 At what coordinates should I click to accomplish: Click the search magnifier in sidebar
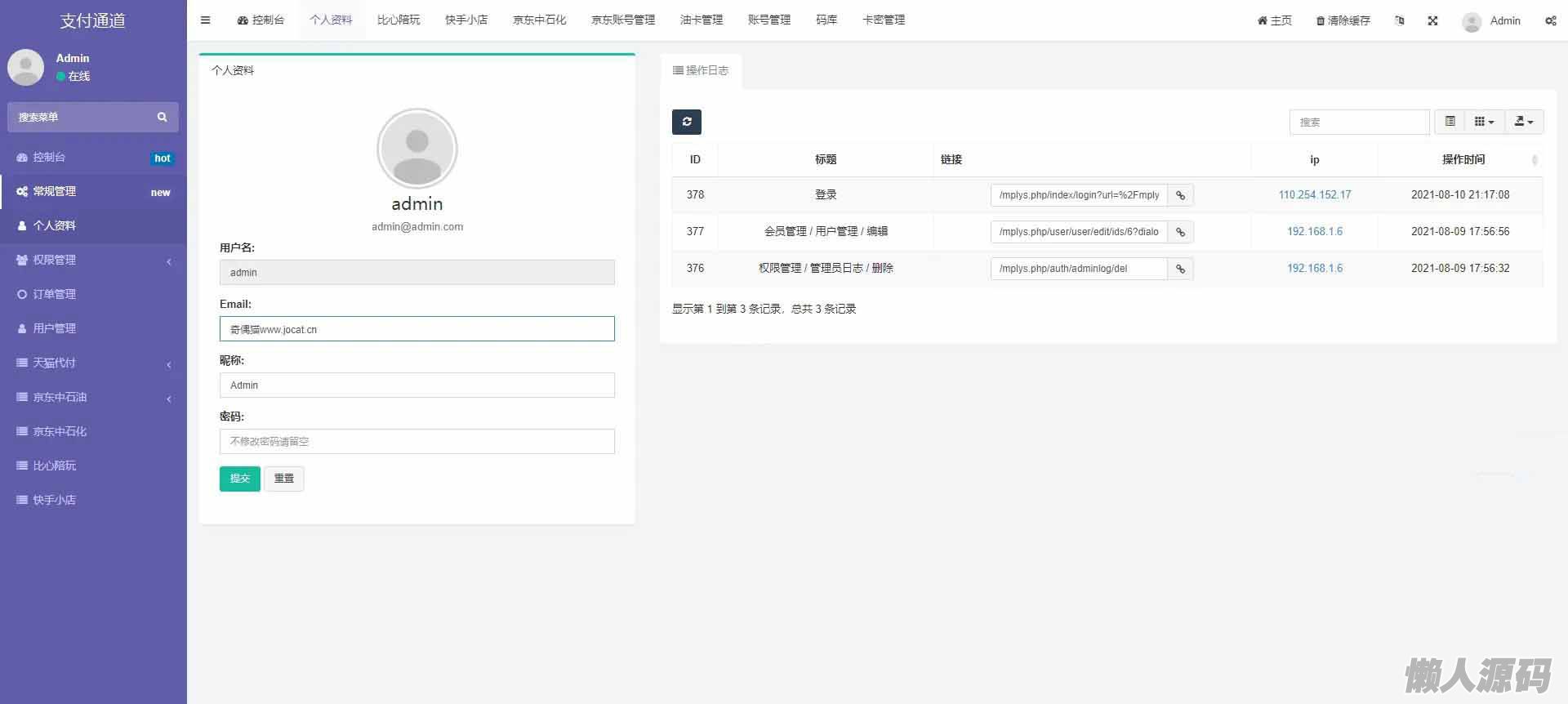tap(162, 118)
